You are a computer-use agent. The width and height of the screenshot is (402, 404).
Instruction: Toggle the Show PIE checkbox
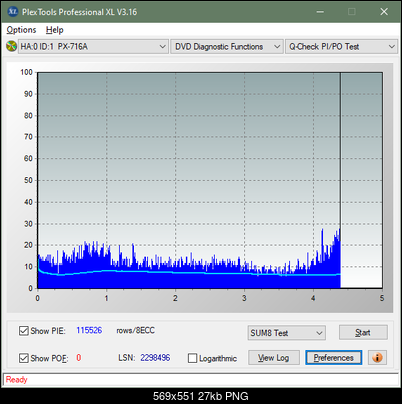[24, 331]
